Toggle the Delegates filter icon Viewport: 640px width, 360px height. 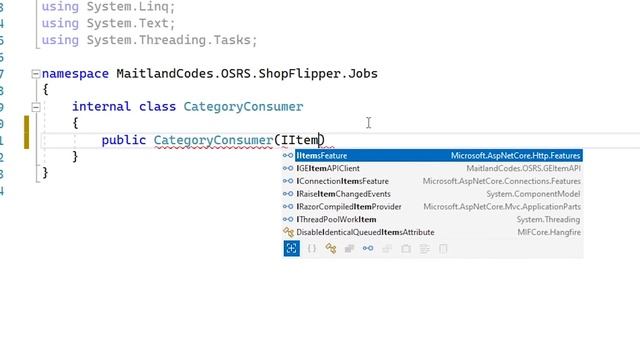click(x=387, y=248)
